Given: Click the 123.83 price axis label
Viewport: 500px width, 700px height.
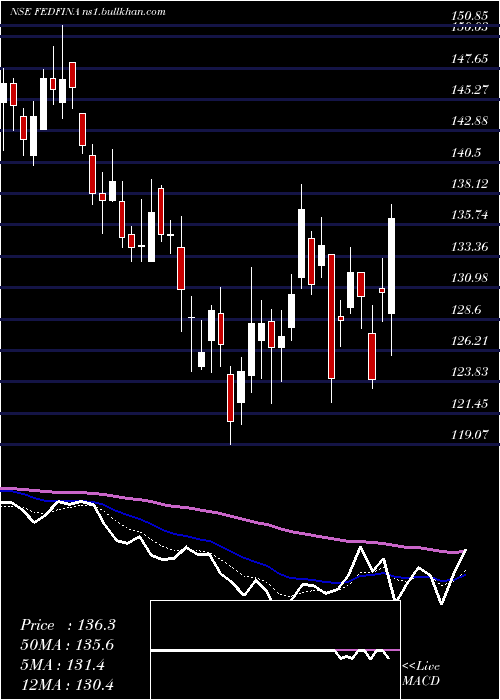Looking at the screenshot, I should click(x=470, y=372).
